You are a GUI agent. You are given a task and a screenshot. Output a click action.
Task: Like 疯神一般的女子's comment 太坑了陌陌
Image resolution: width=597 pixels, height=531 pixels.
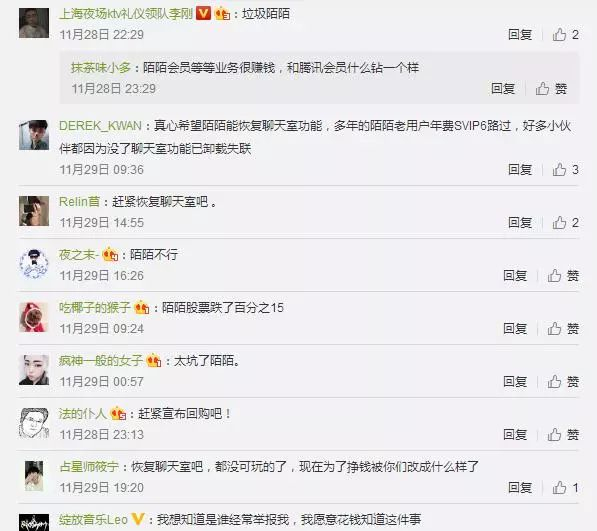pyautogui.click(x=554, y=381)
